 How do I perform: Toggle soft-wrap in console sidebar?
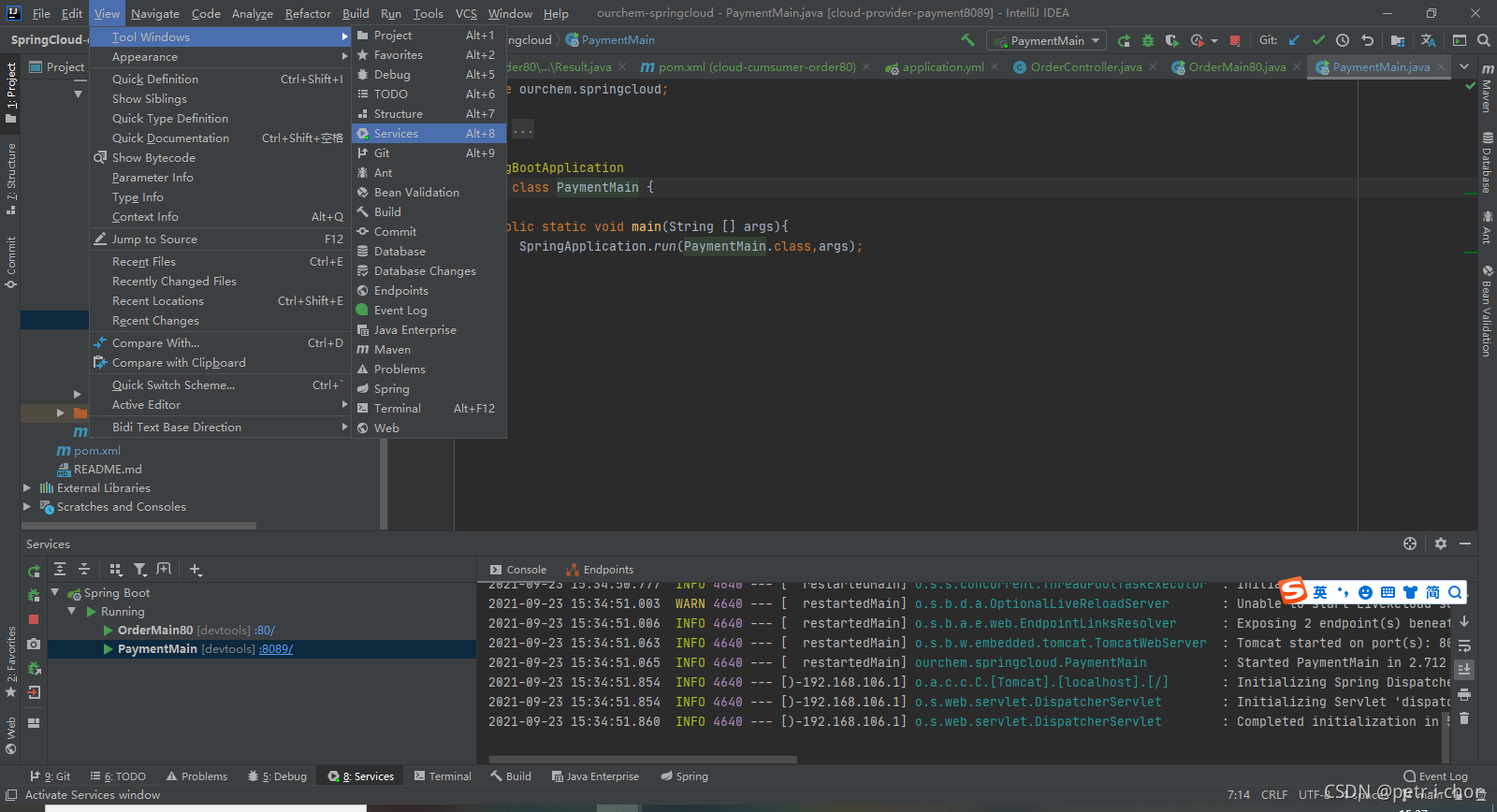1464,645
